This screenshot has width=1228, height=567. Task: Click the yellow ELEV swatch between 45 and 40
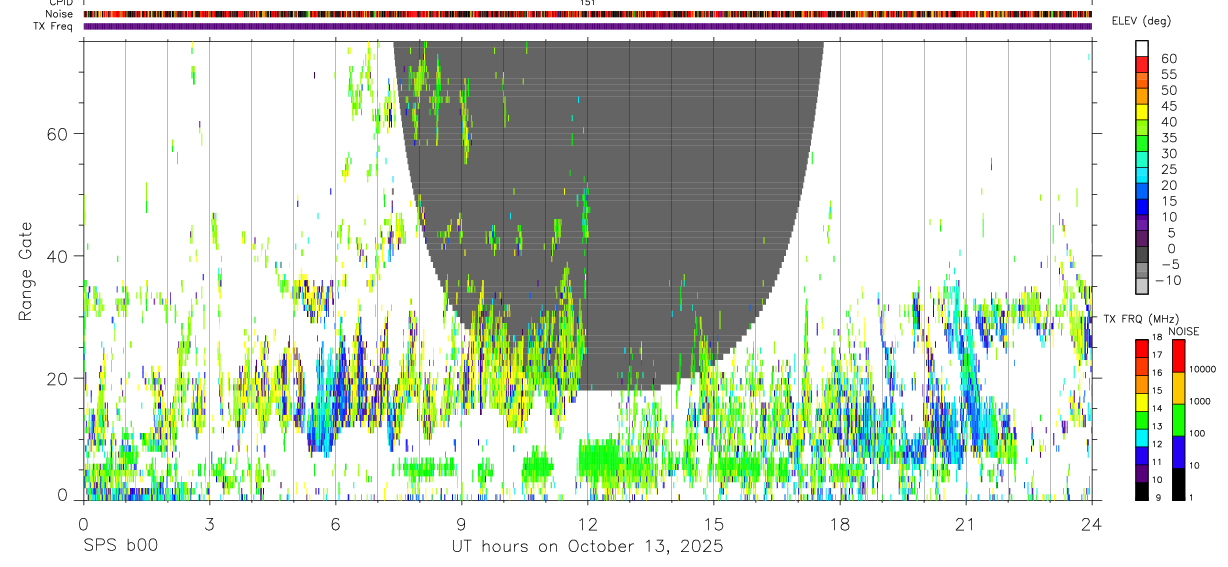[x=1142, y=111]
